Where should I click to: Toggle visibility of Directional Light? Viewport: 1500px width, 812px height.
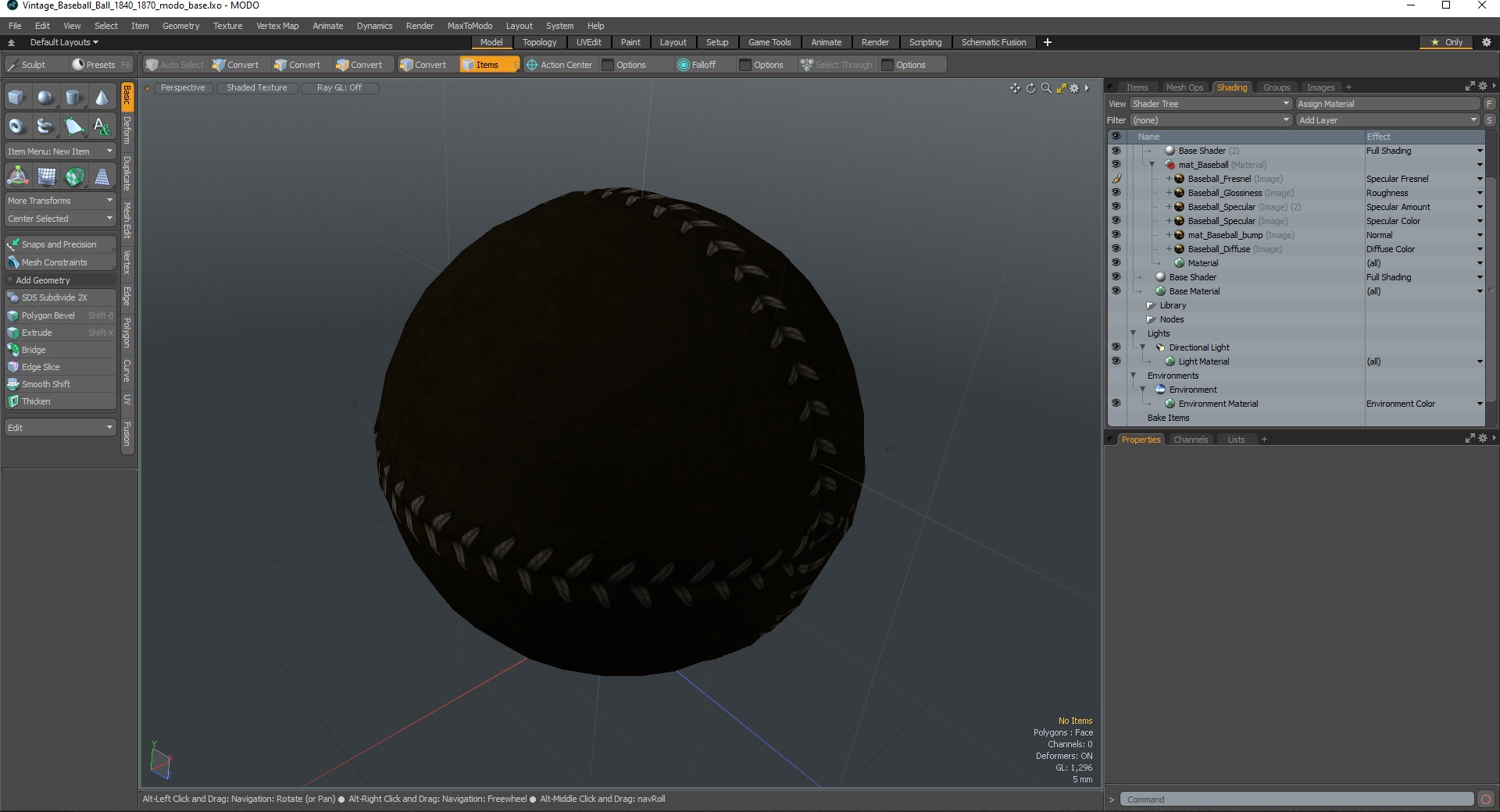click(1116, 347)
